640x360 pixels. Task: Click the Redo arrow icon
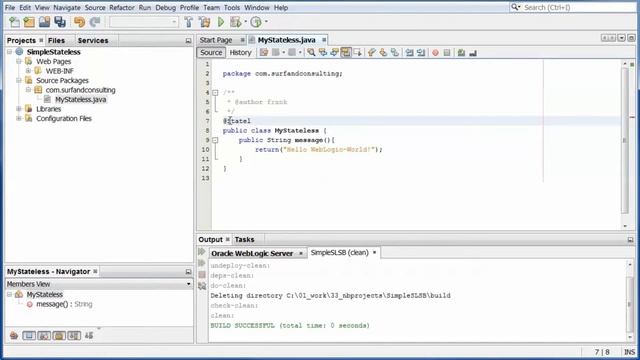coord(95,22)
